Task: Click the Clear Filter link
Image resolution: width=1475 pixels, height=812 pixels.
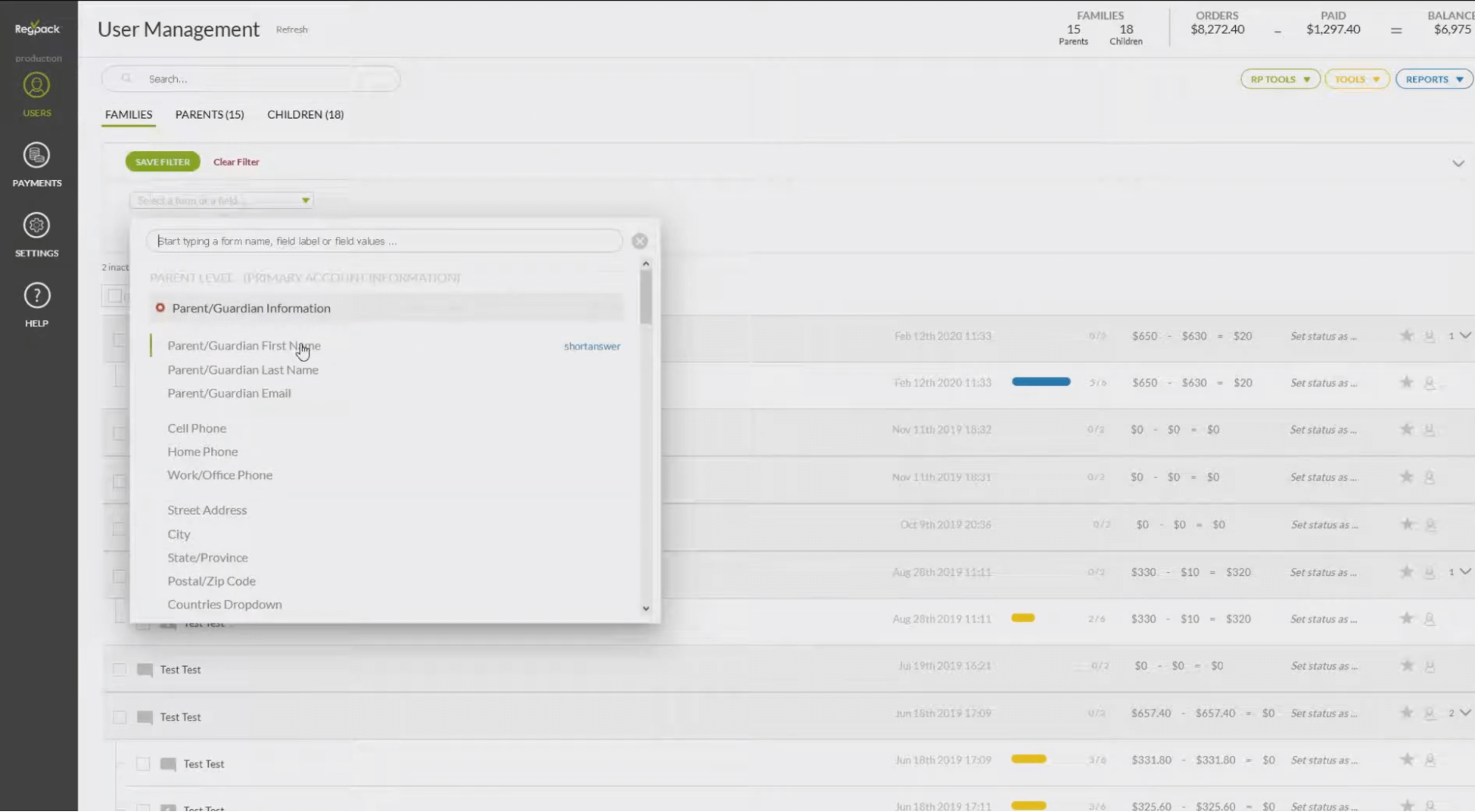Action: 236,162
